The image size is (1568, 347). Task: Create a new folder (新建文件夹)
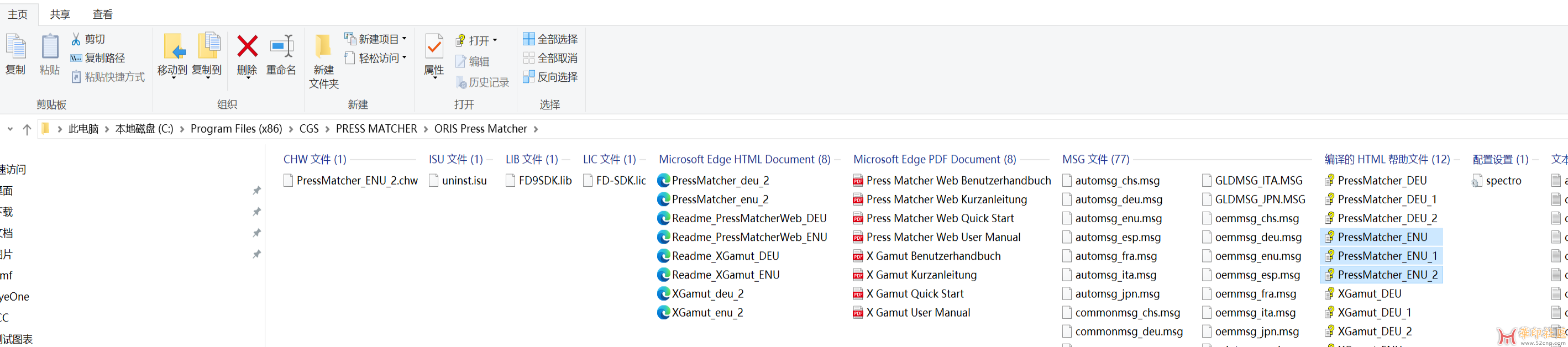point(323,47)
